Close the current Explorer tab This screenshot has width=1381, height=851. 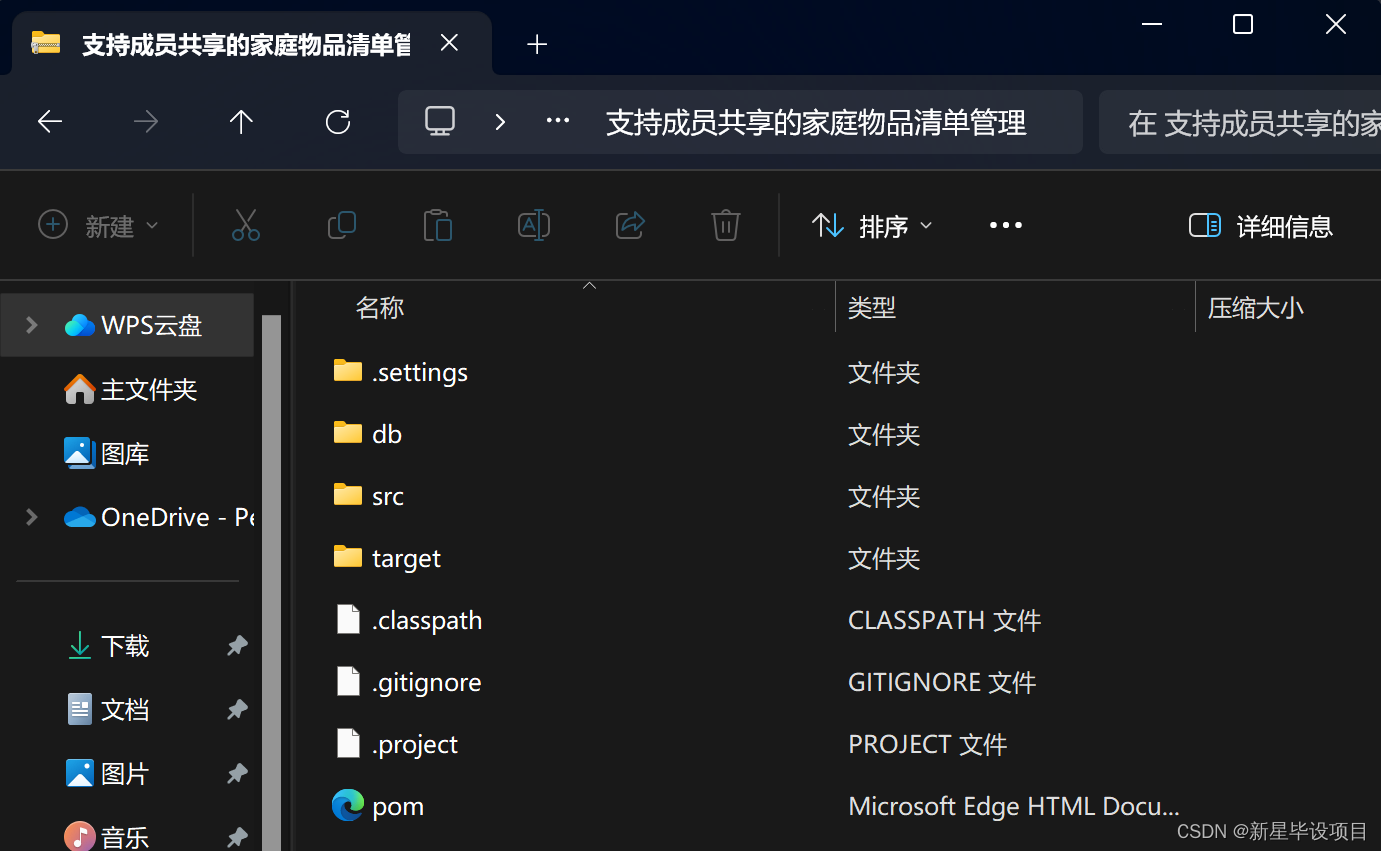click(450, 43)
